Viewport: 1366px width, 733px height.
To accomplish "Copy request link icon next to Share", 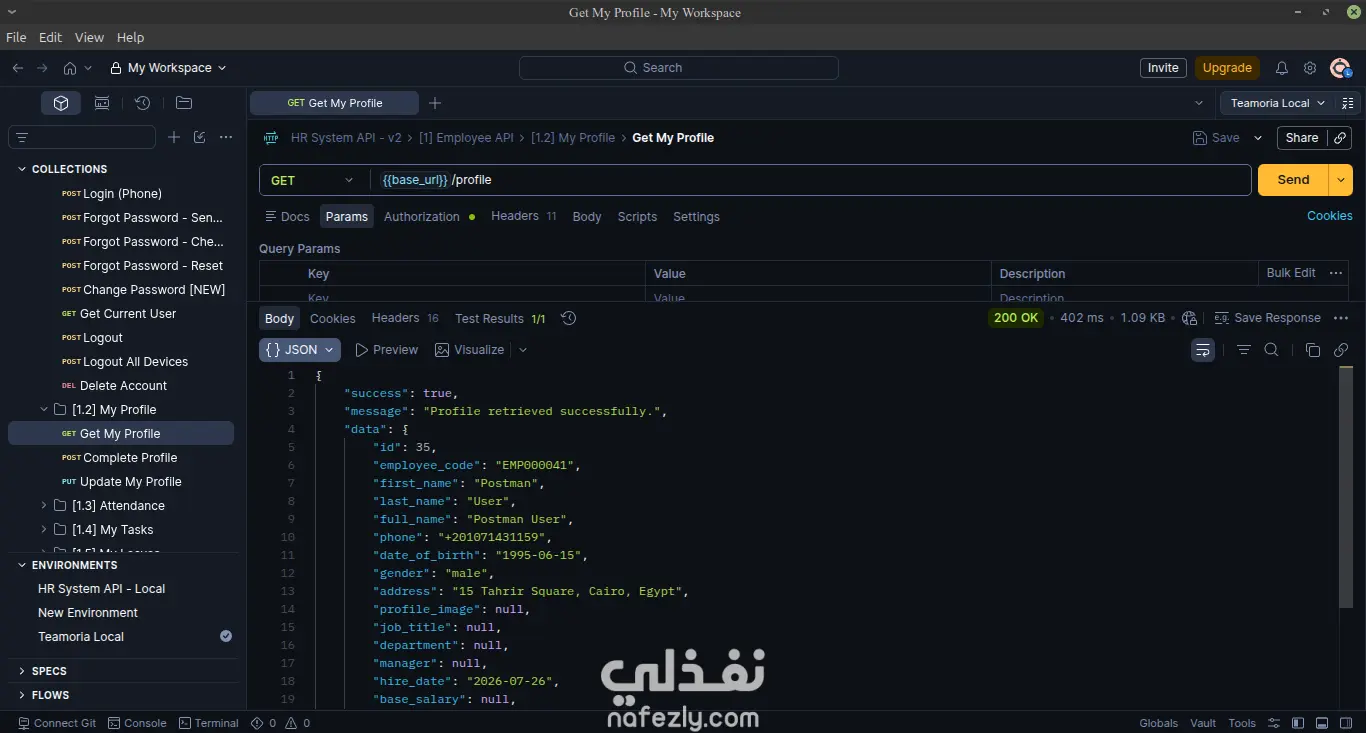I will pyautogui.click(x=1341, y=138).
